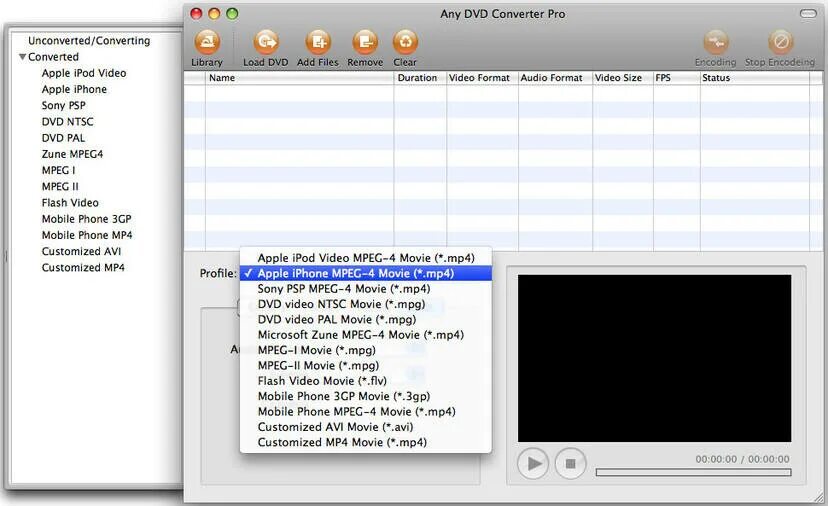Choose Mobile Phone 3GP Movie profile
The height and width of the screenshot is (506, 828).
click(x=365, y=396)
